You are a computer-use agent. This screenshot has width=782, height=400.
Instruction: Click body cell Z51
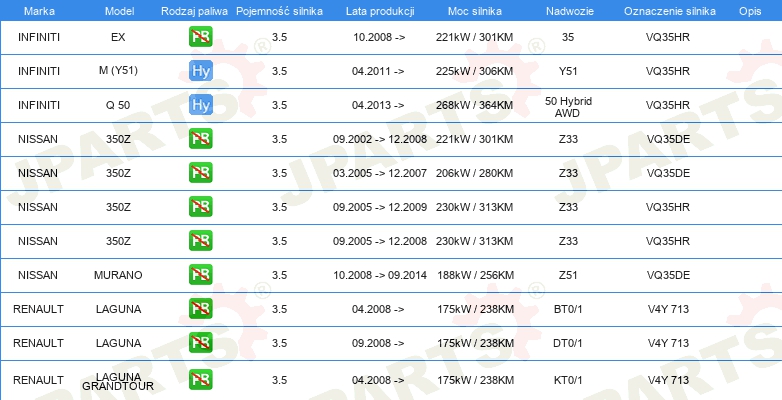[568, 275]
